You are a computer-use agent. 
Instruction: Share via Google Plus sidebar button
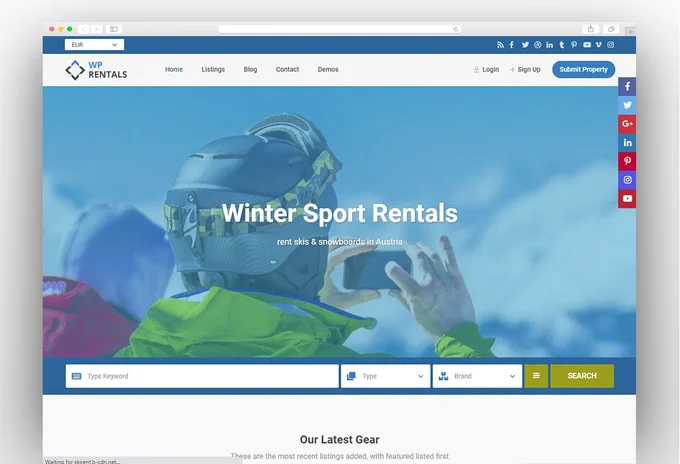coord(627,124)
